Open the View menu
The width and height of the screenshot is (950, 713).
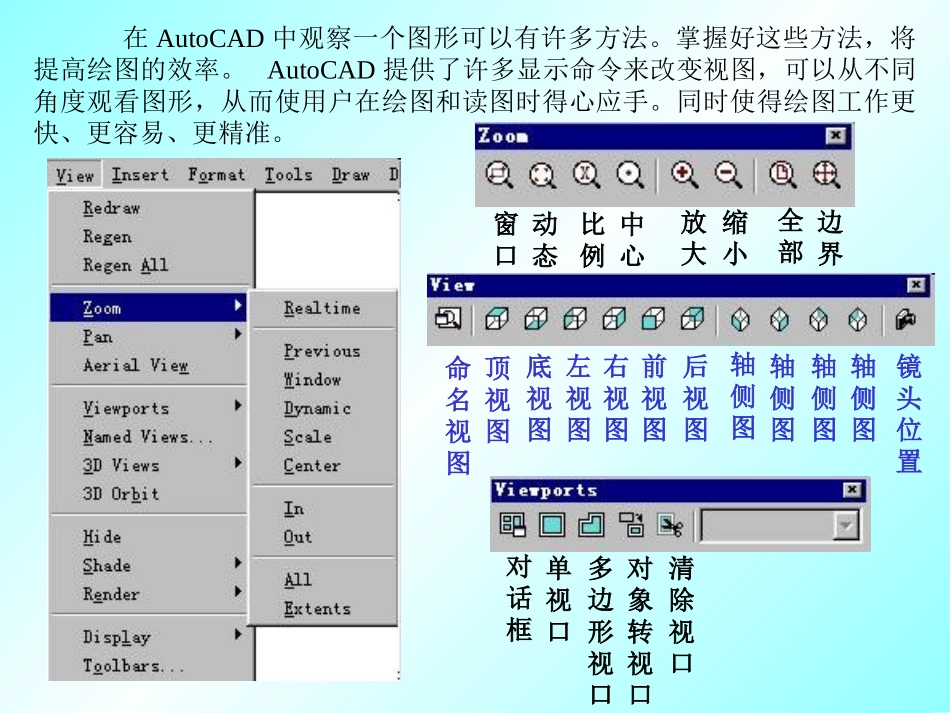coord(75,176)
